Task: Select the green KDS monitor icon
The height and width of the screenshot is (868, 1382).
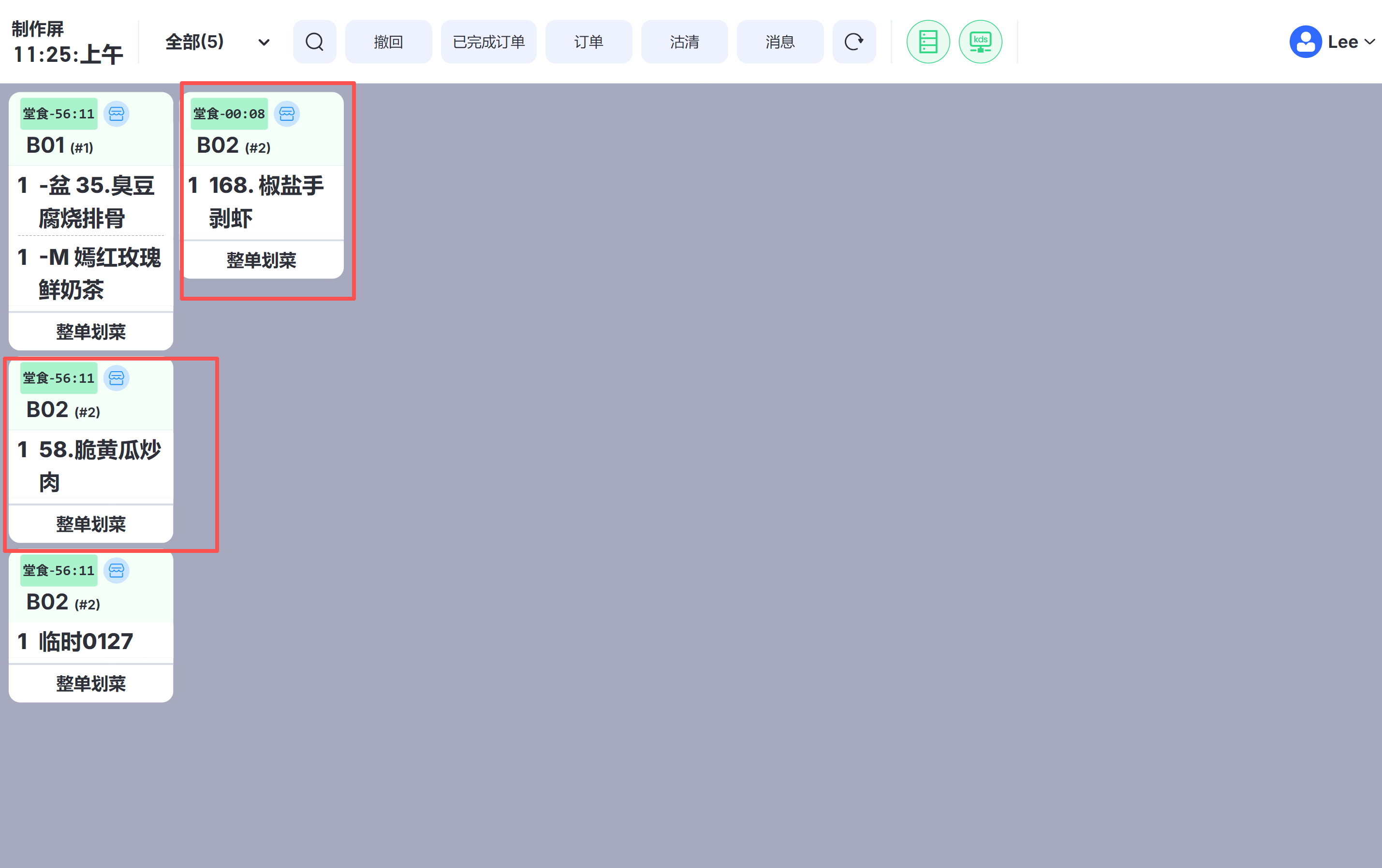Action: click(x=980, y=42)
